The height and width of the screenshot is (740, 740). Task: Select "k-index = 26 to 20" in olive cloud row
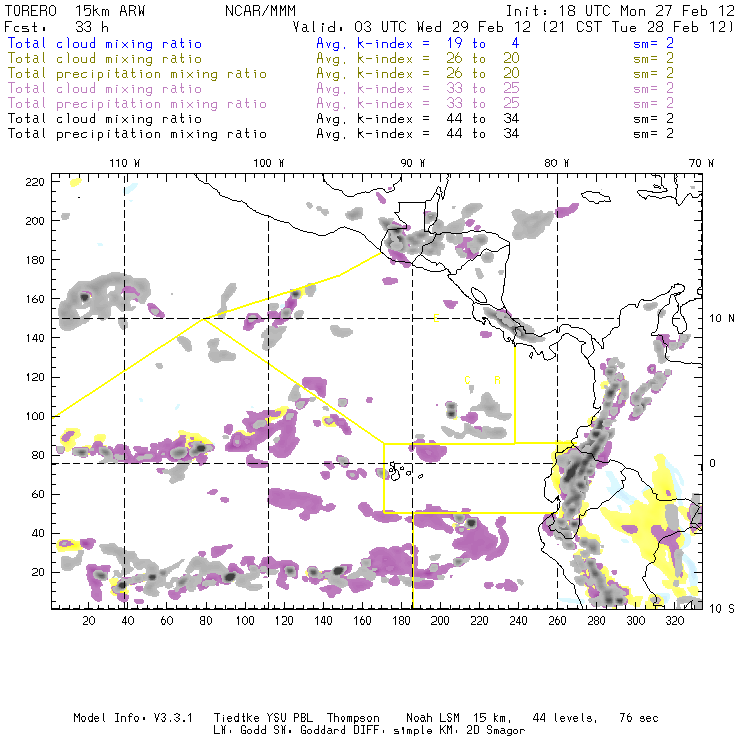pyautogui.click(x=438, y=59)
